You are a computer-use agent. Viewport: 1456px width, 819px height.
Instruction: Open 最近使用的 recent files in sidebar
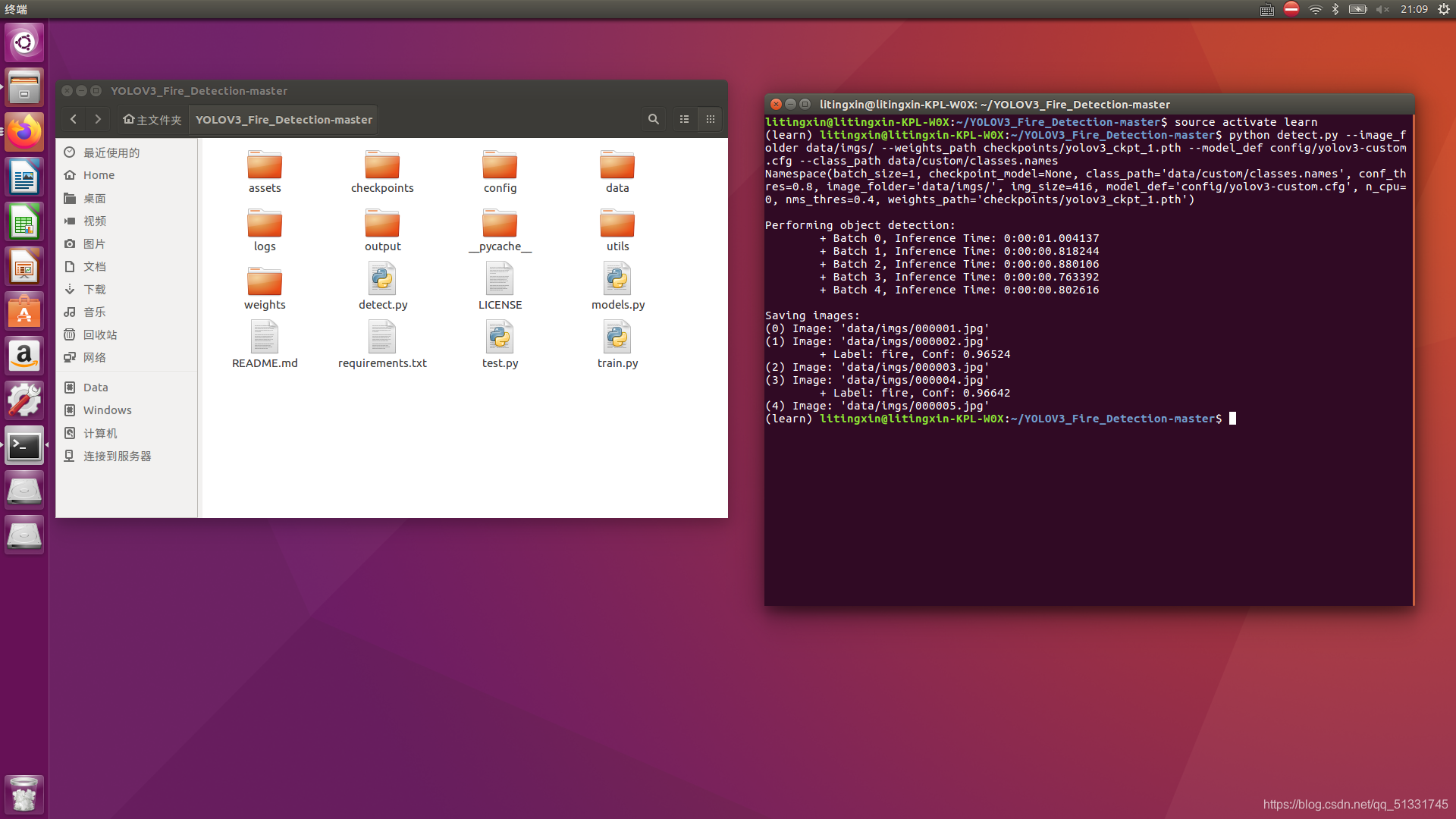(111, 152)
